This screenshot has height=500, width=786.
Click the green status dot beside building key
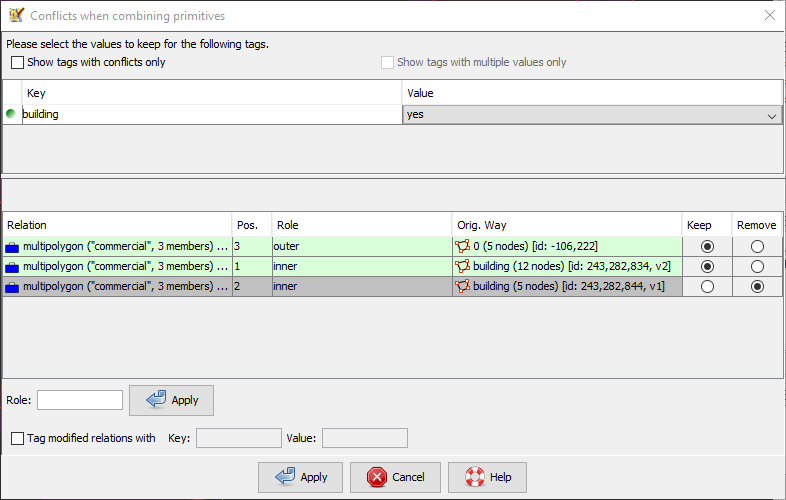point(11,113)
